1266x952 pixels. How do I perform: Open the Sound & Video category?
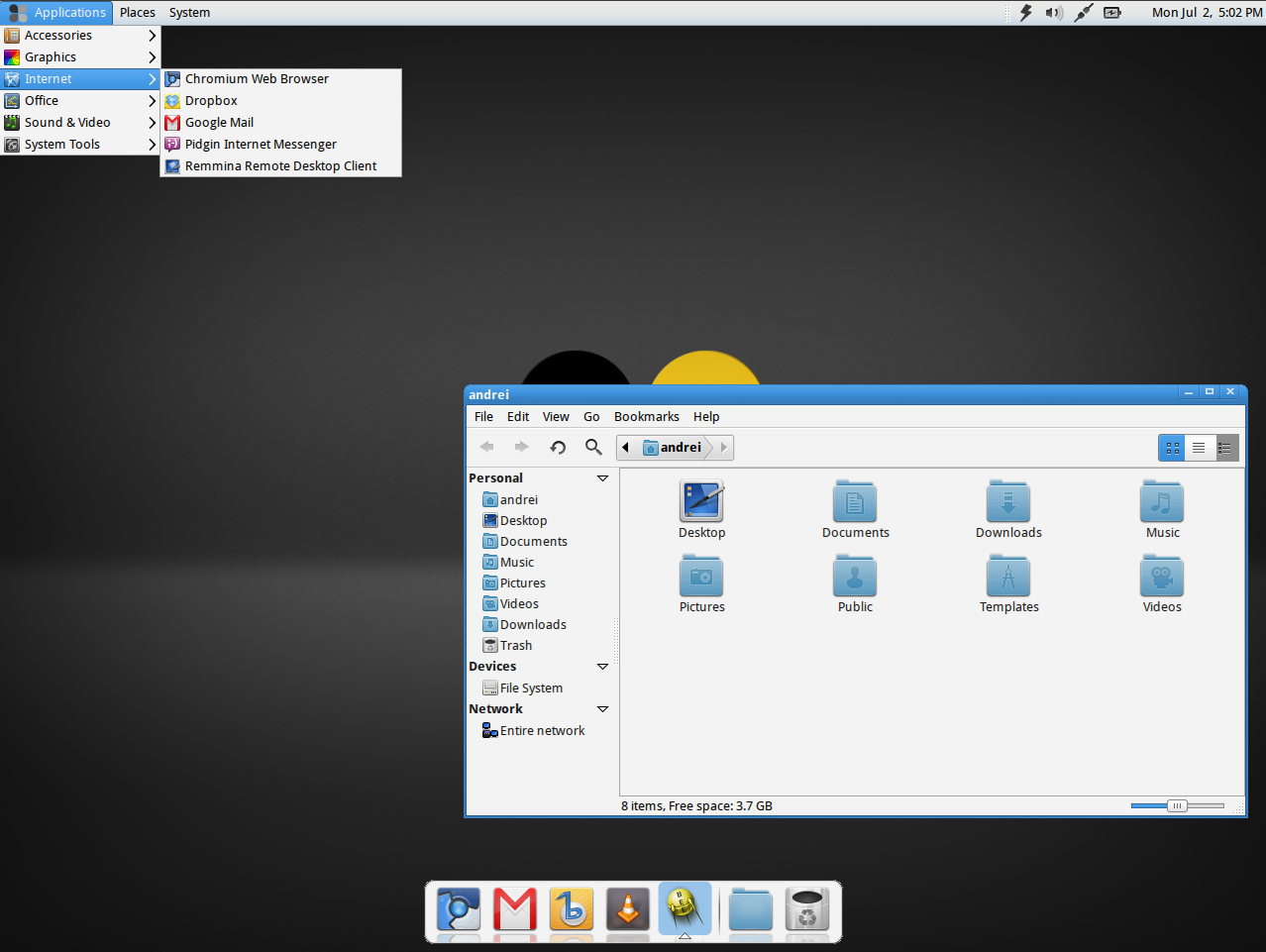click(80, 123)
